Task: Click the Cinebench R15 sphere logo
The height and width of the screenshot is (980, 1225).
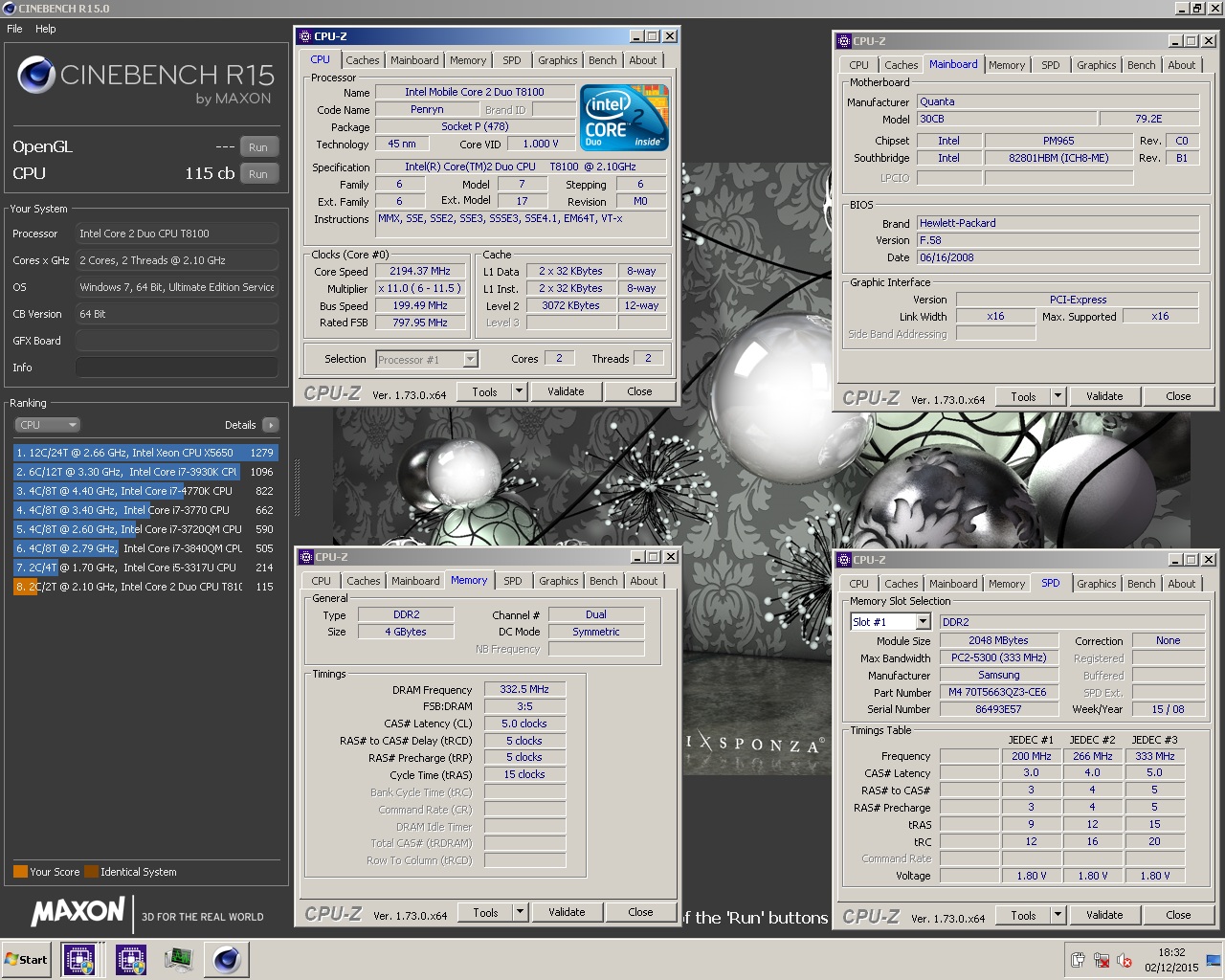Action: point(36,76)
